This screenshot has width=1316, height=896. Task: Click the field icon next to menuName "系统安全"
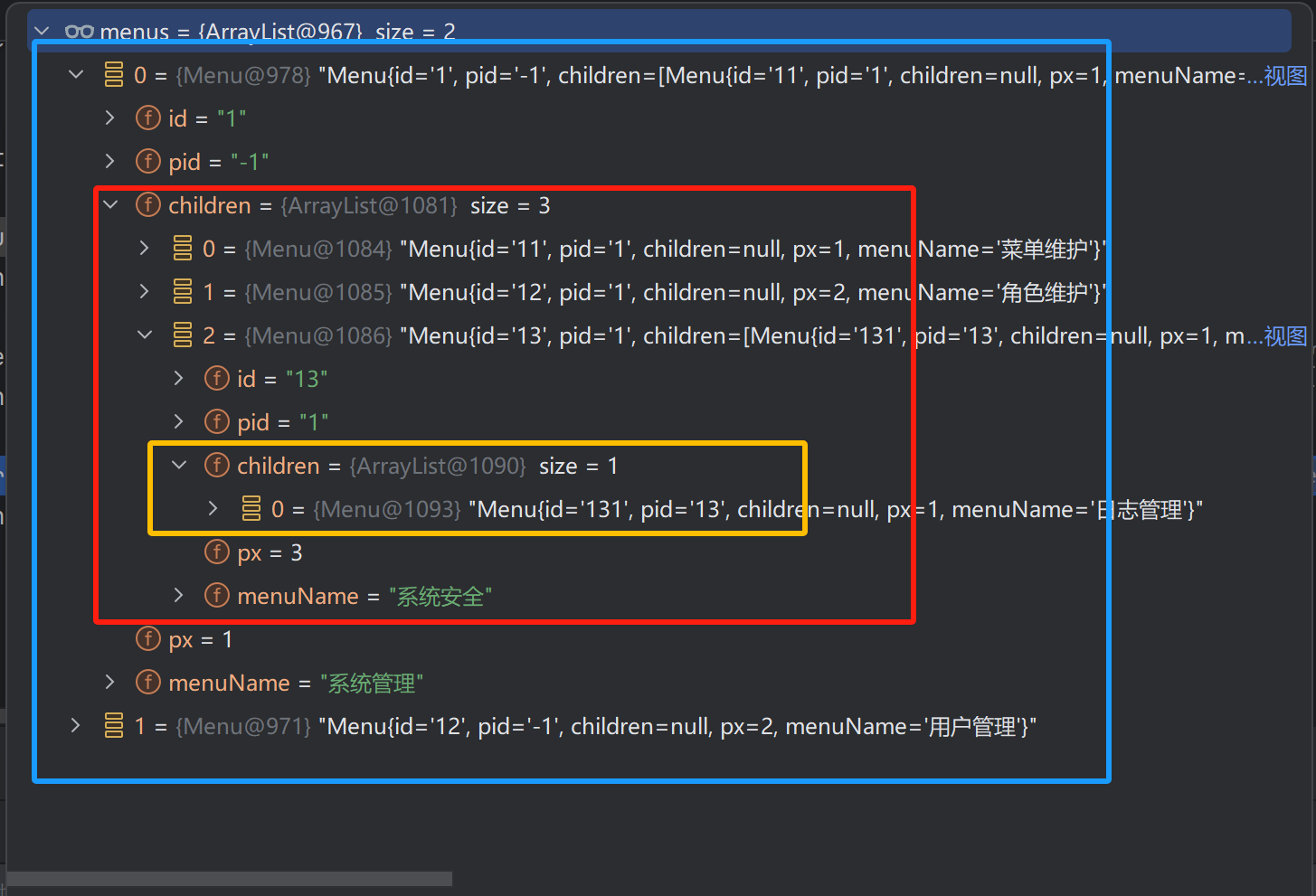(217, 596)
